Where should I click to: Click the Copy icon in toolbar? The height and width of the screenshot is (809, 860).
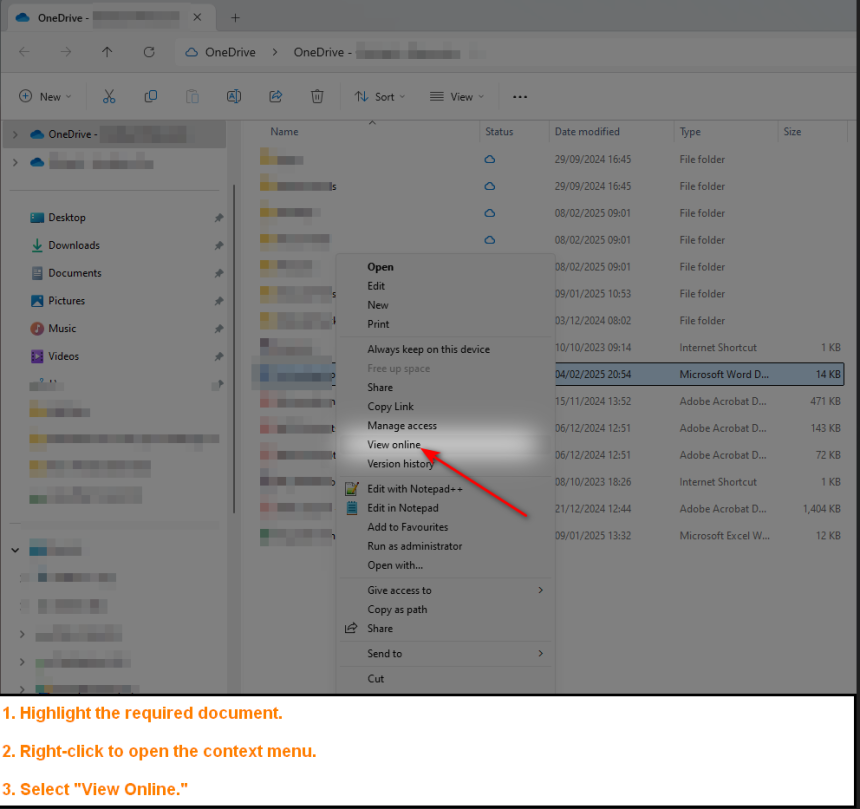click(151, 97)
